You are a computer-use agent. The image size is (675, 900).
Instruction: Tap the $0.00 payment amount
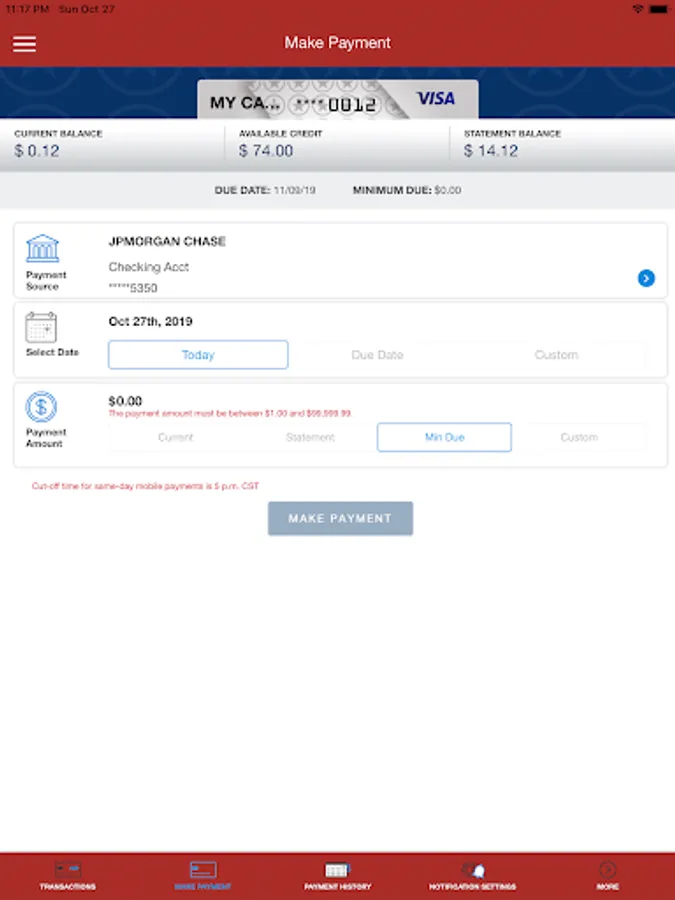(x=125, y=401)
